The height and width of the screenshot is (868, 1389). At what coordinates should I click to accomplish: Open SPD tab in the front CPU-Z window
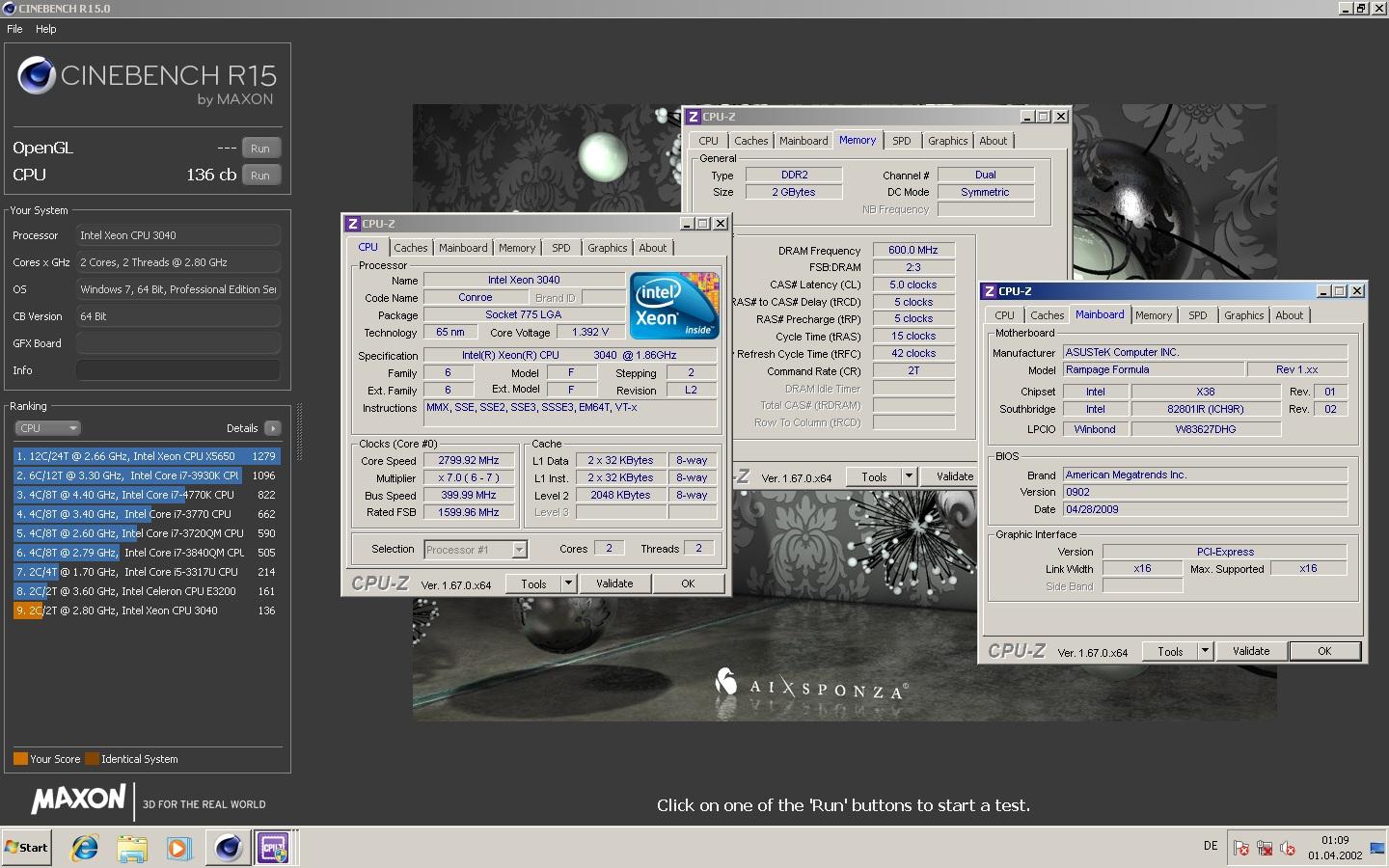[561, 248]
